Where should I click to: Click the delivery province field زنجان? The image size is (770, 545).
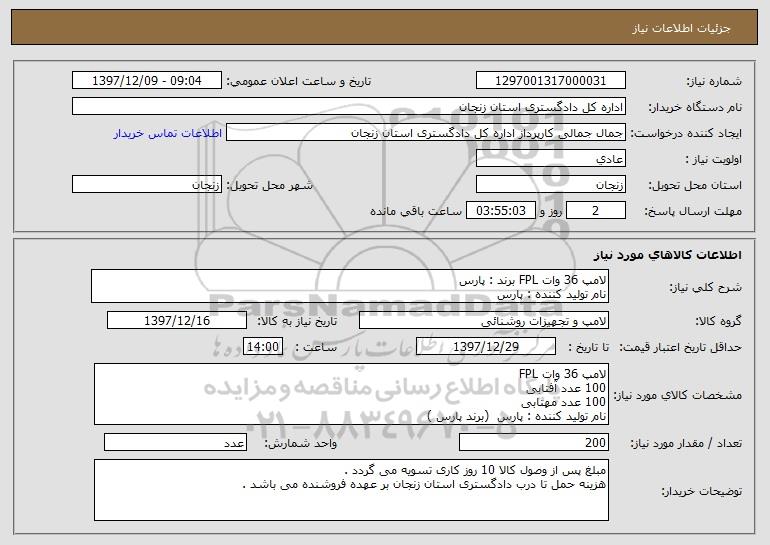coord(550,185)
